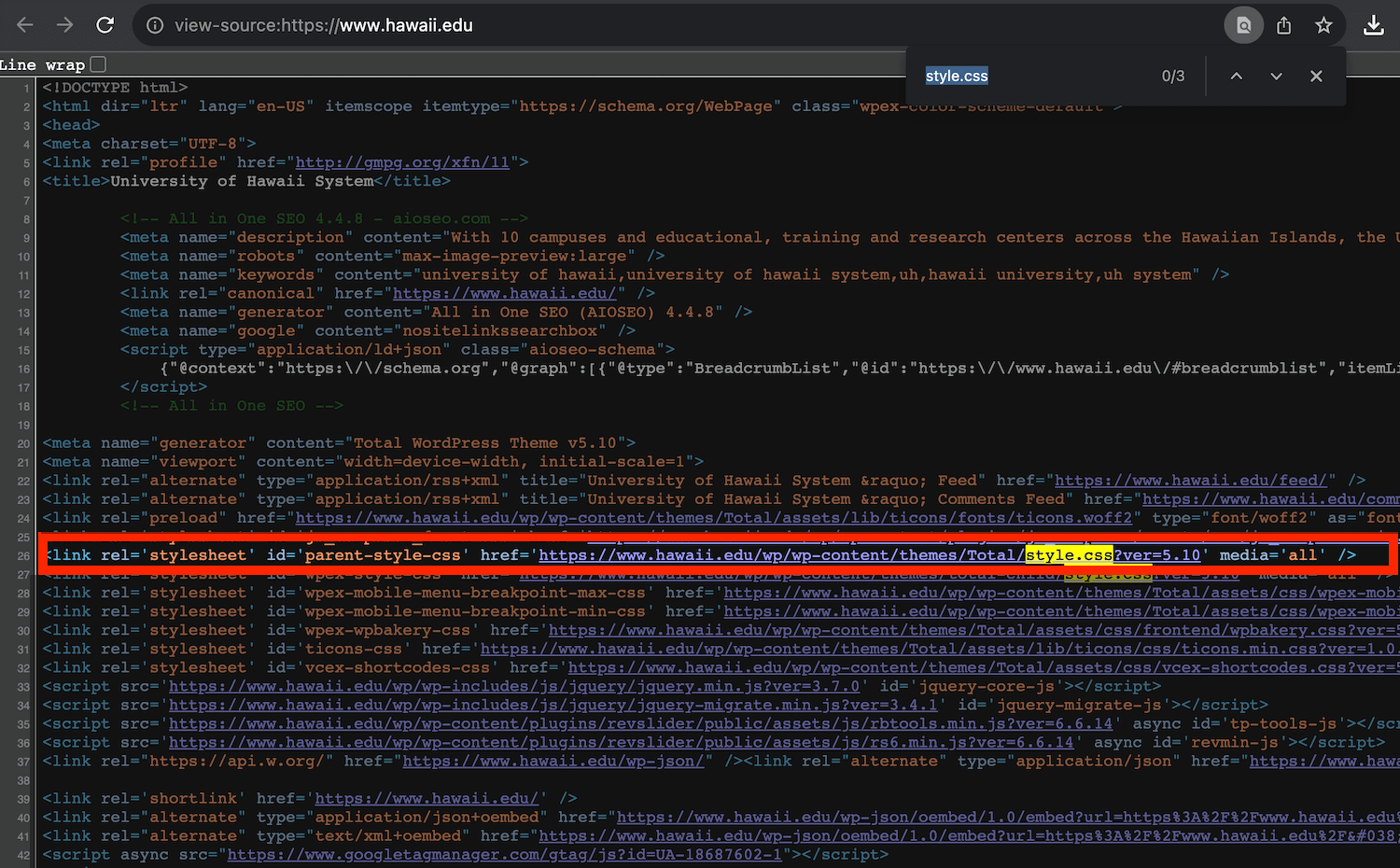Viewport: 1400px width, 868px height.
Task: Go forward to the next page
Action: click(64, 25)
